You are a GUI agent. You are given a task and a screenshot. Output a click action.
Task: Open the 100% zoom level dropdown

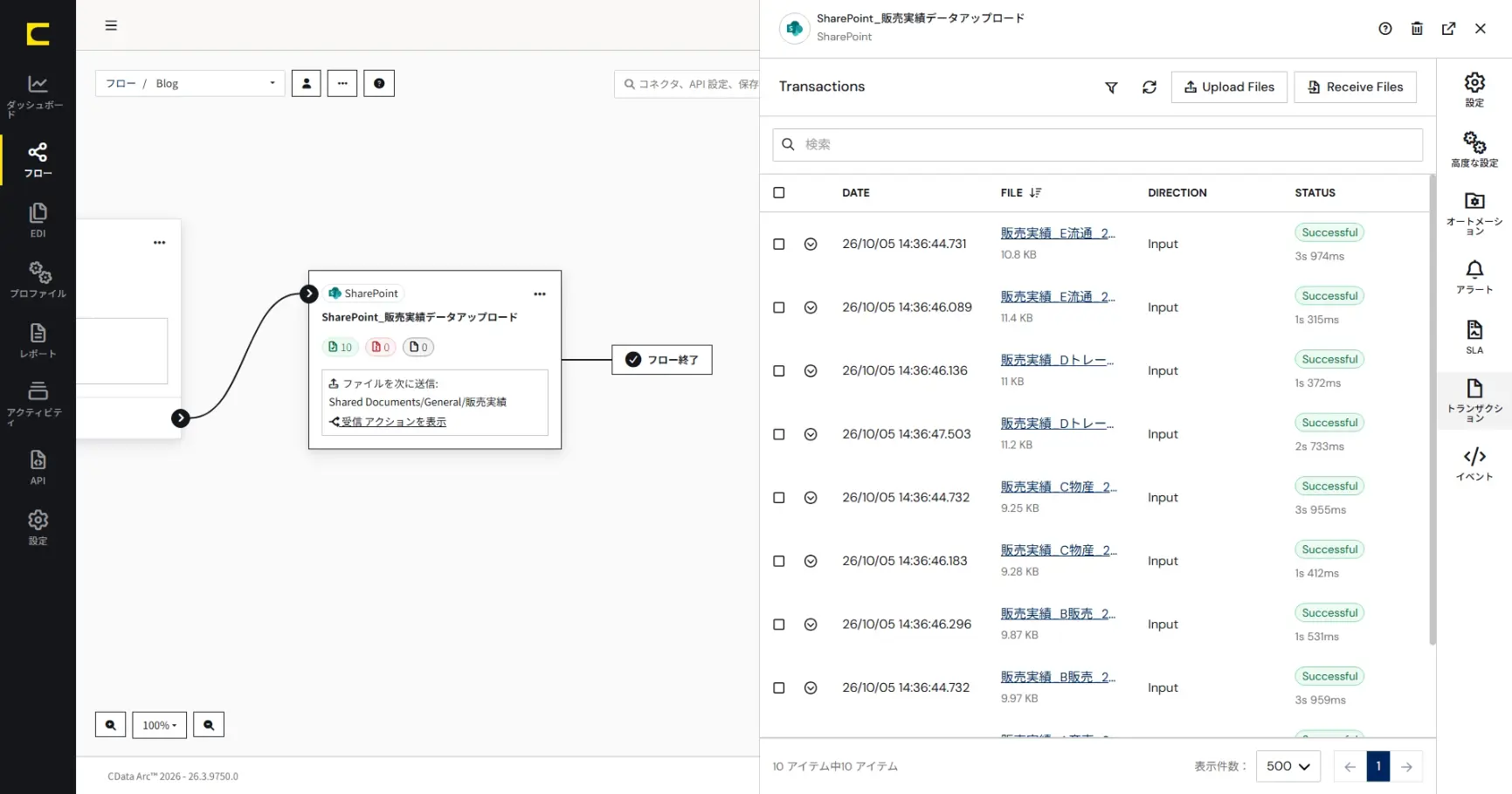160,725
